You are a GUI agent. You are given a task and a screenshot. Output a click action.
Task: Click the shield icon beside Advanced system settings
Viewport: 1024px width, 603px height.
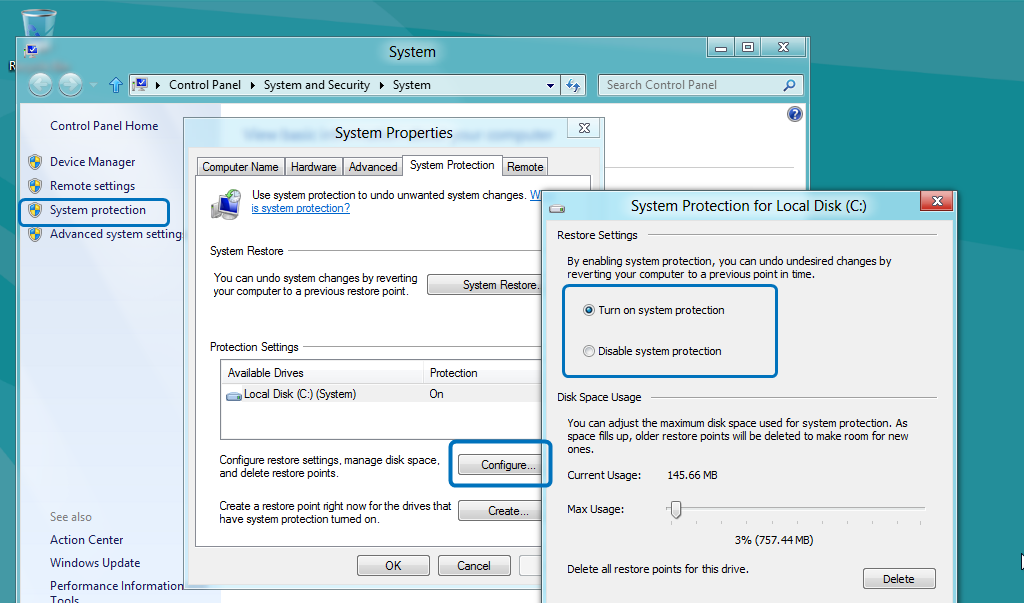35,235
